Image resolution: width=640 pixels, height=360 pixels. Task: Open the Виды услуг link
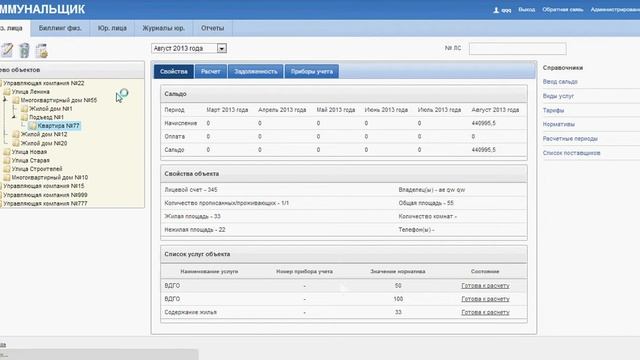[x=558, y=96]
